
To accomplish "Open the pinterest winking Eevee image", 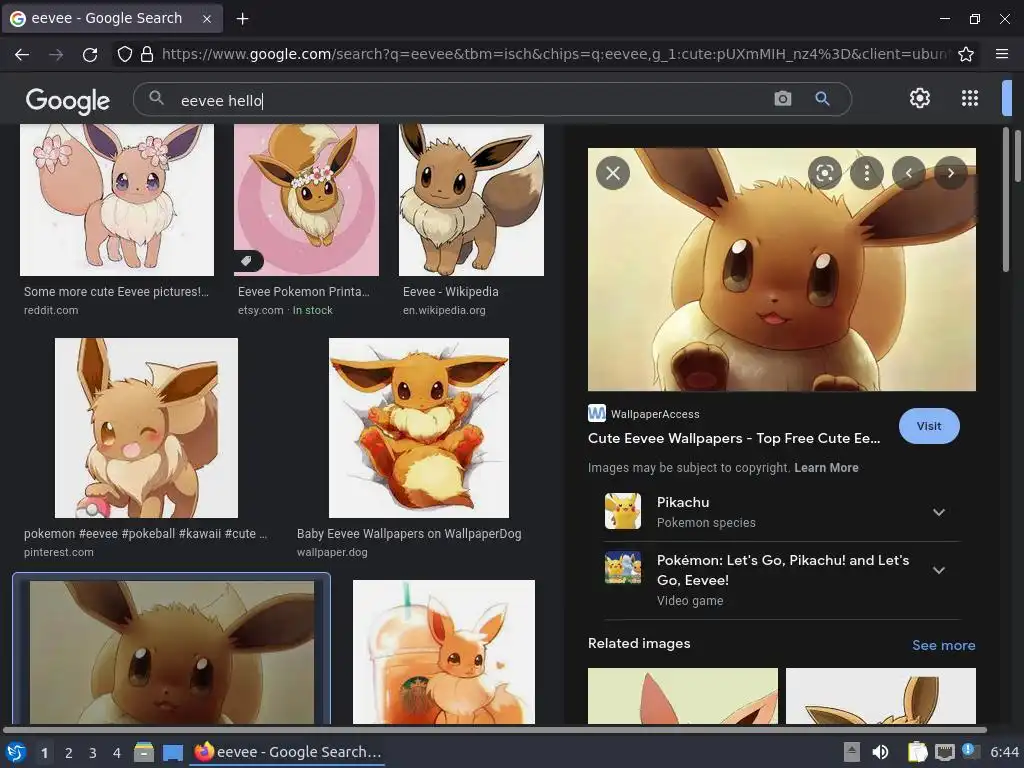I will point(146,428).
